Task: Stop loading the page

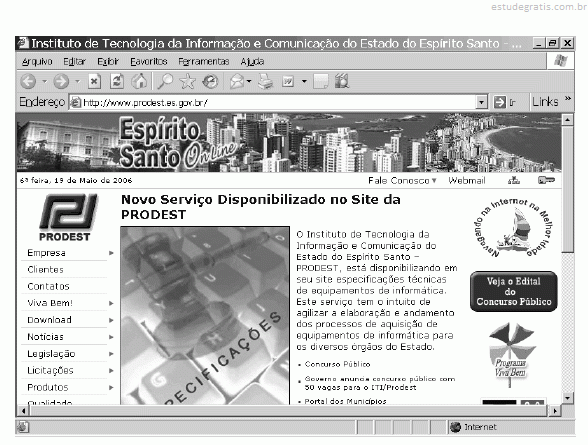Action: coord(94,81)
